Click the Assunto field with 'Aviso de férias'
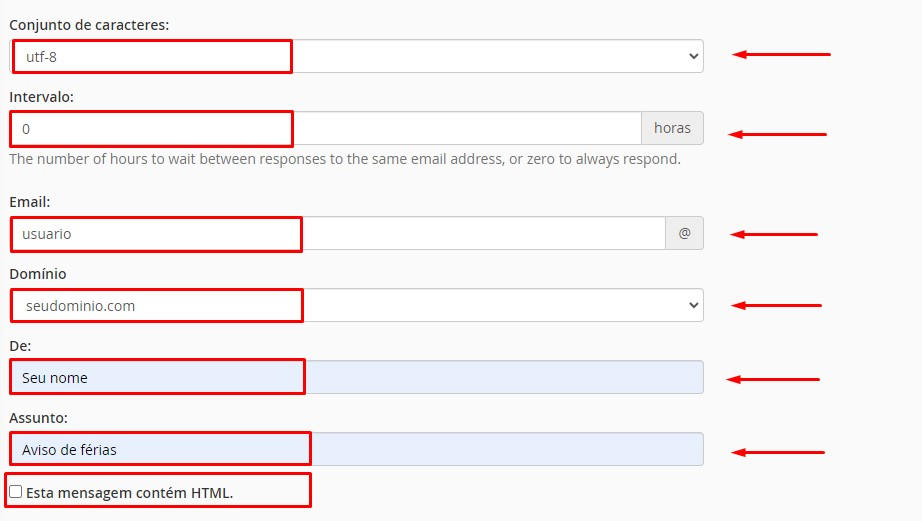This screenshot has width=922, height=521. pos(357,449)
